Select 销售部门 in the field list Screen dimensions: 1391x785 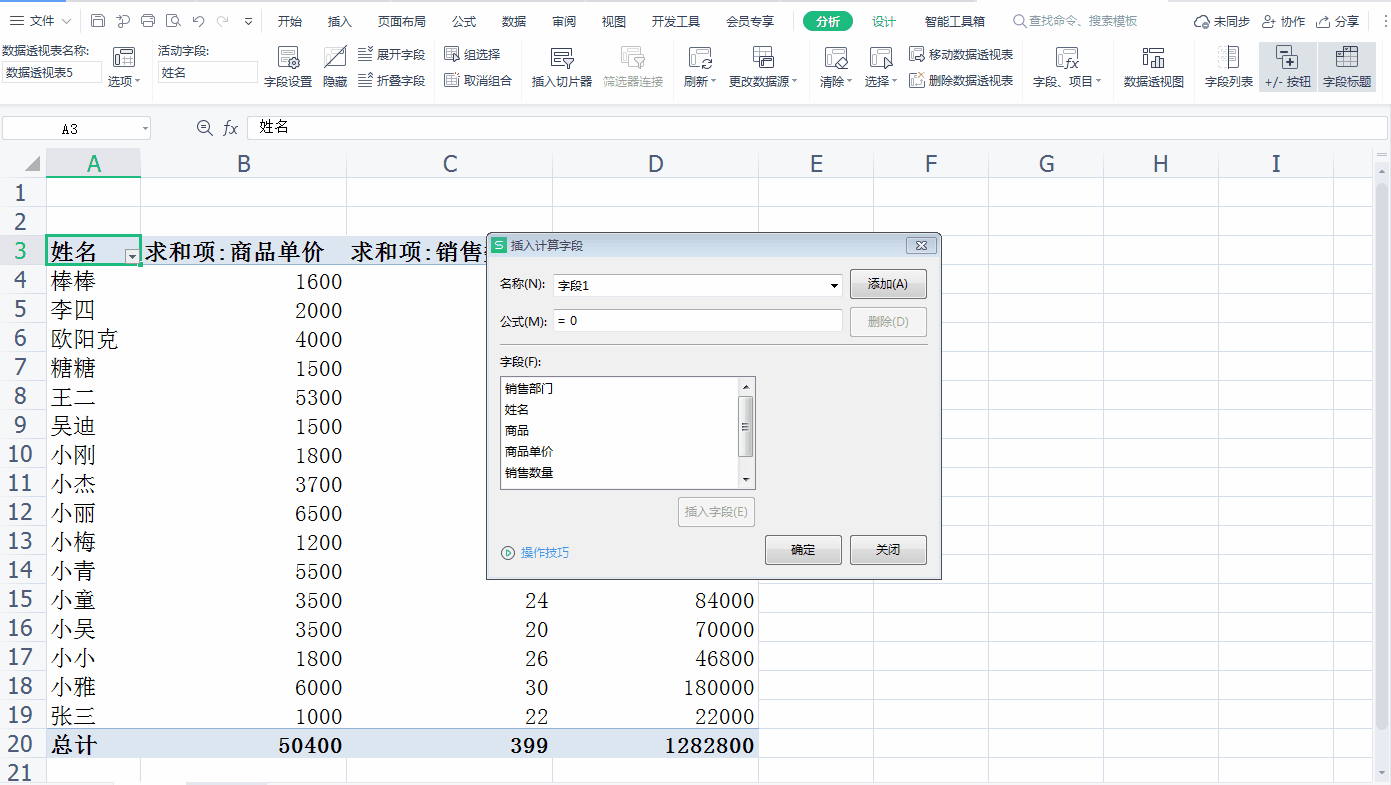click(529, 388)
